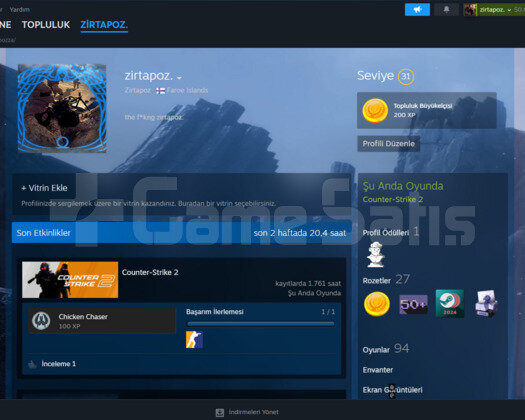Screen dimensions: 525x420
Task: Open the İnceleme 1 link
Action: pyautogui.click(x=59, y=364)
